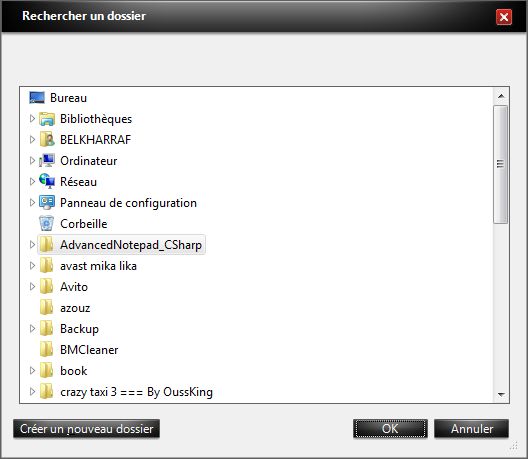This screenshot has height=459, width=528.
Task: Select the avast mika lika folder
Action: 98,266
